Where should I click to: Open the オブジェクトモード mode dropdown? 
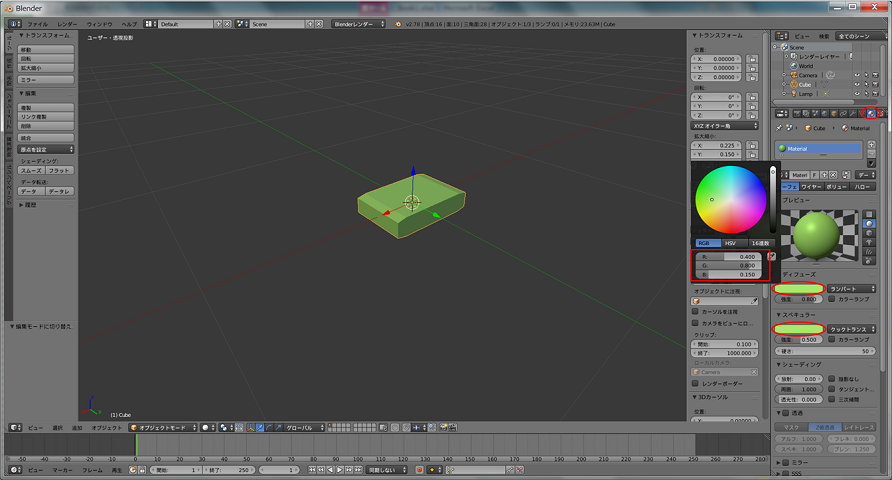[x=162, y=427]
